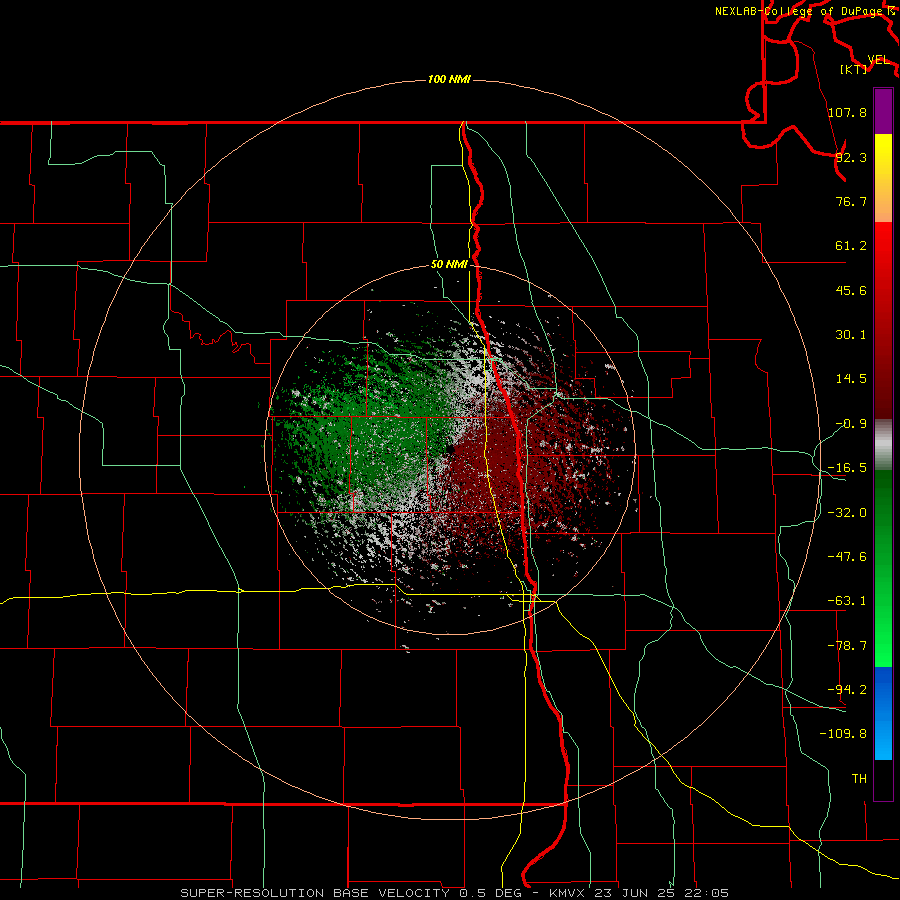The image size is (900, 900).
Task: Click the TH legend label
Action: tap(859, 778)
